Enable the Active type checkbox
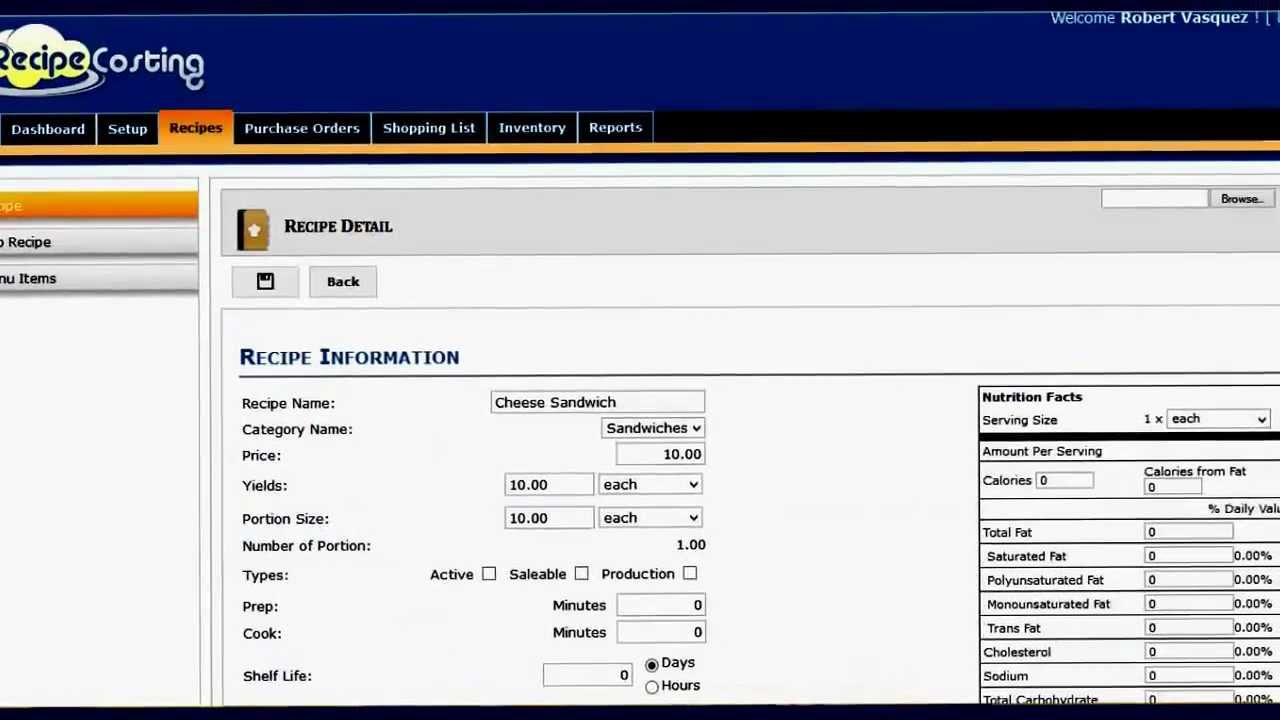The height and width of the screenshot is (720, 1280). pos(488,574)
